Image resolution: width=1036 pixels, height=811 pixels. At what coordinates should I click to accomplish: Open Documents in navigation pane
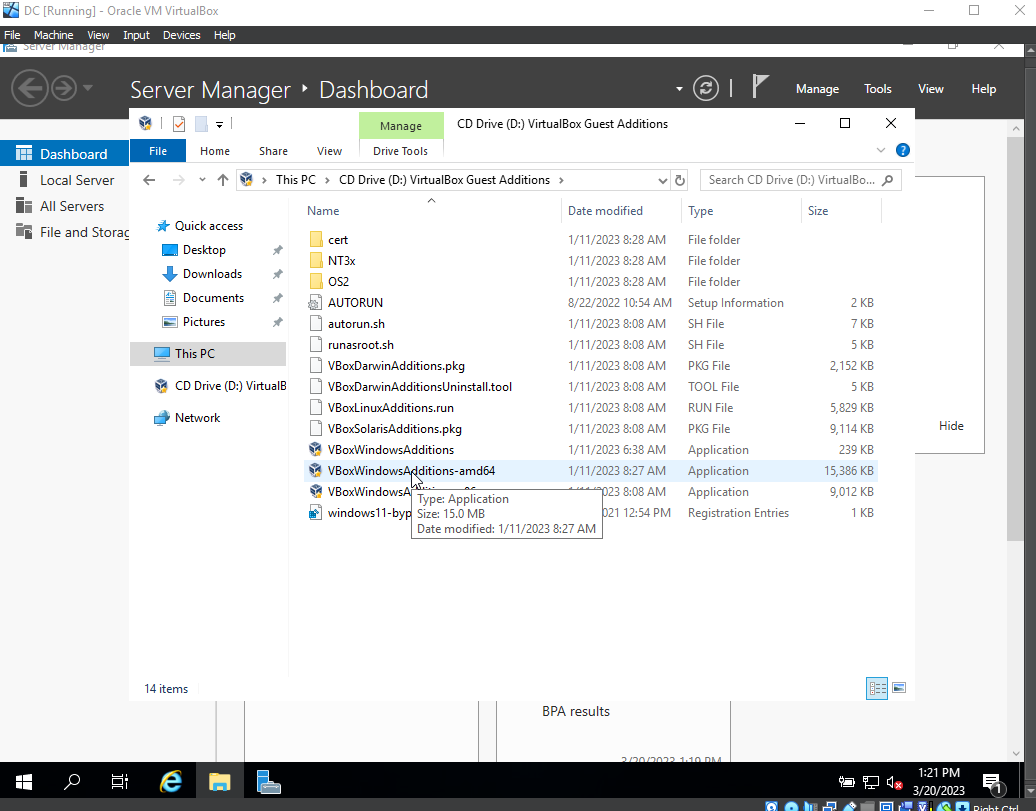[213, 297]
